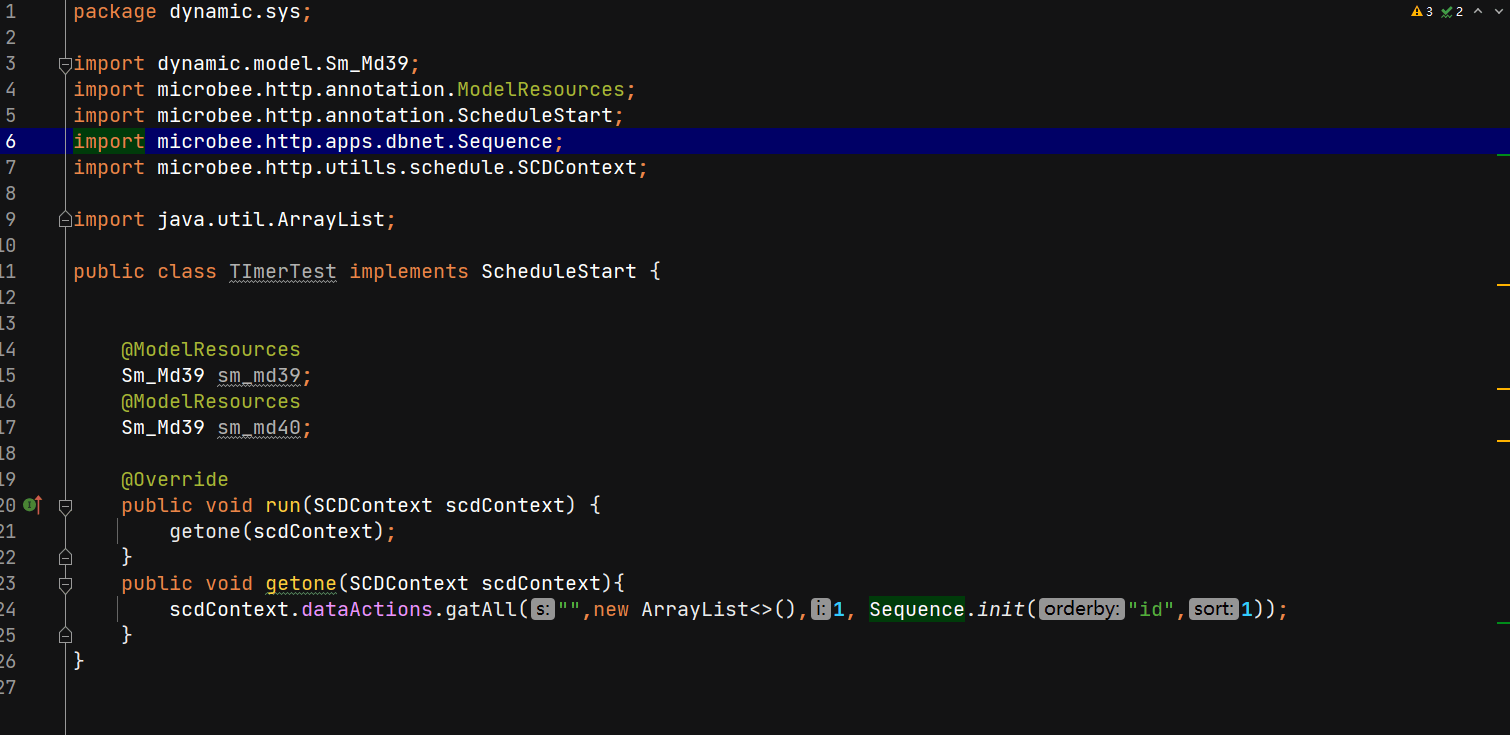
Task: Click the 'orderby:' parameter hint
Action: pyautogui.click(x=1082, y=609)
